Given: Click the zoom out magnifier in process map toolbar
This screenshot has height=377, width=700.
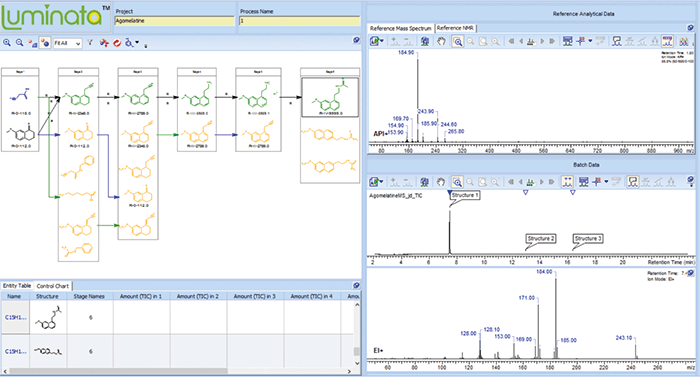Looking at the screenshot, I should 20,43.
